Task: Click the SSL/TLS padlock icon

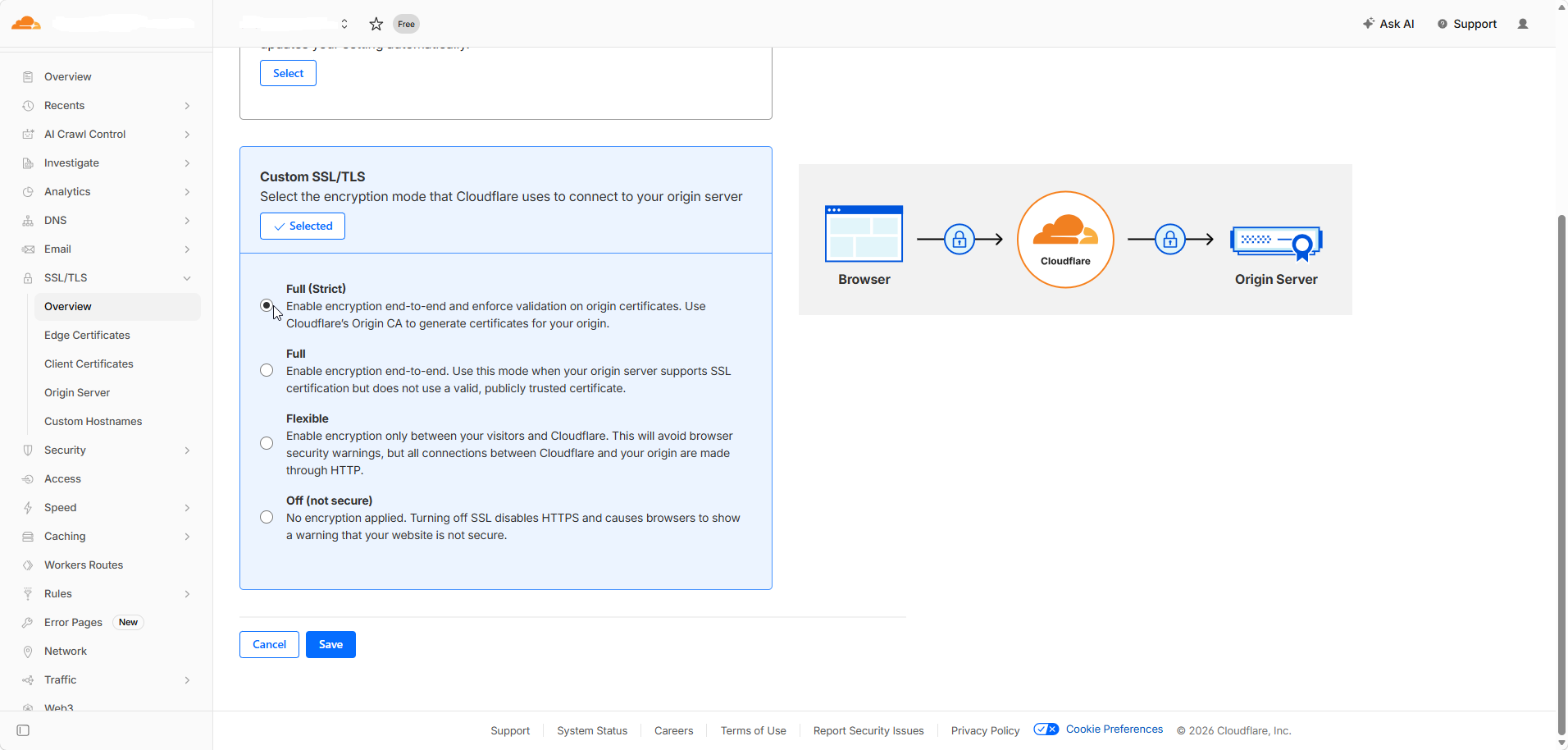Action: [x=28, y=278]
